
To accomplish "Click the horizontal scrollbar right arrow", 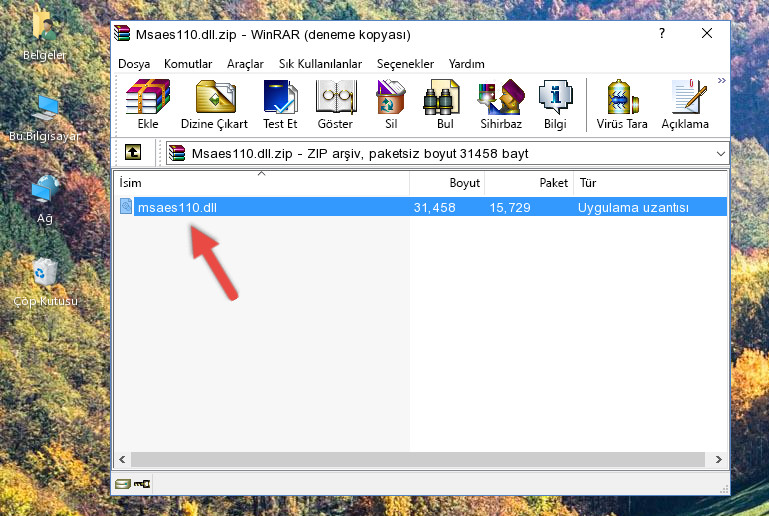I will [x=718, y=459].
